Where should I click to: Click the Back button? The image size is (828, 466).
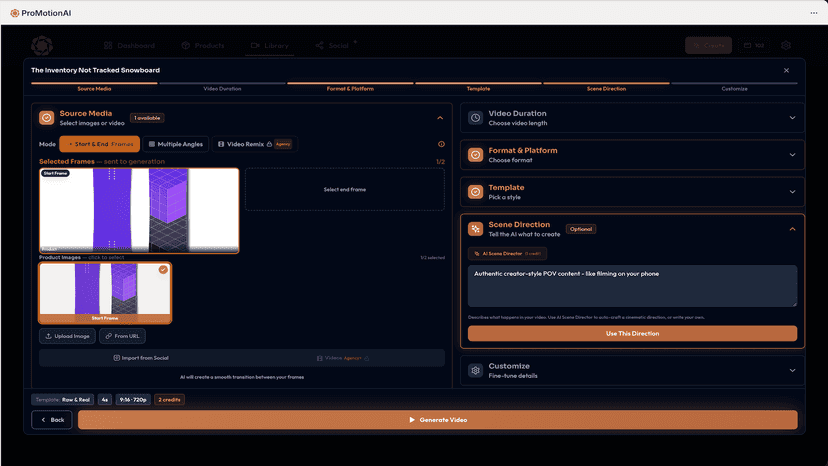(x=52, y=420)
